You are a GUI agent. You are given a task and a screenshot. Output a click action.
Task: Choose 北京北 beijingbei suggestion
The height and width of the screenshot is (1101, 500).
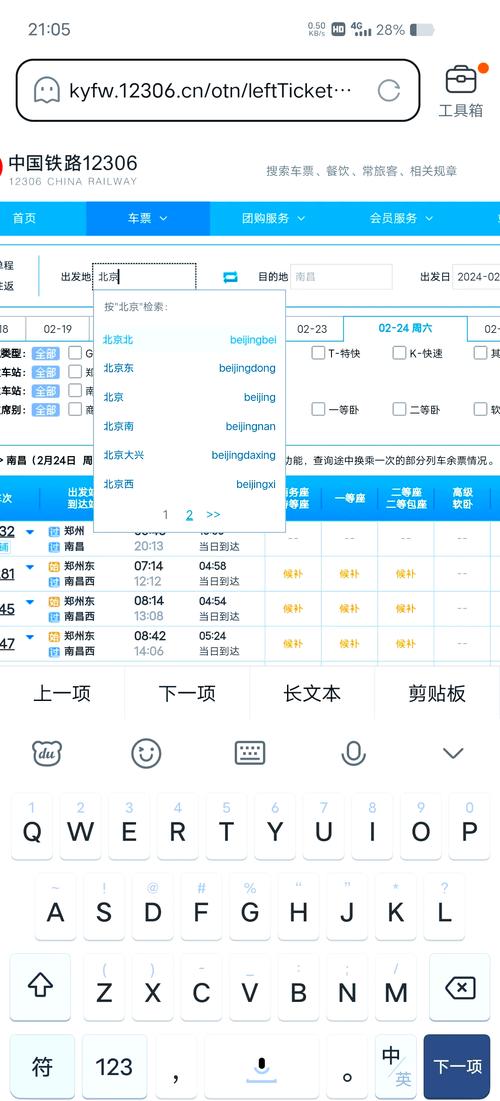coord(190,340)
